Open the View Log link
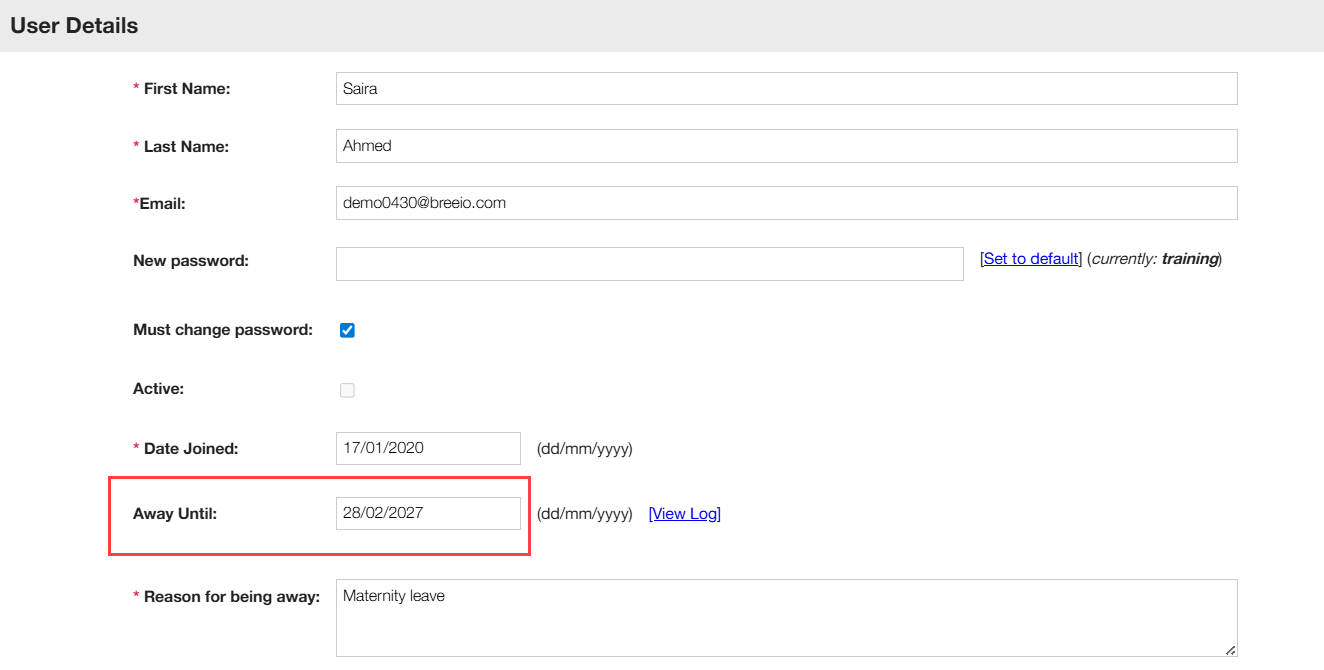1324x670 pixels. pos(684,514)
